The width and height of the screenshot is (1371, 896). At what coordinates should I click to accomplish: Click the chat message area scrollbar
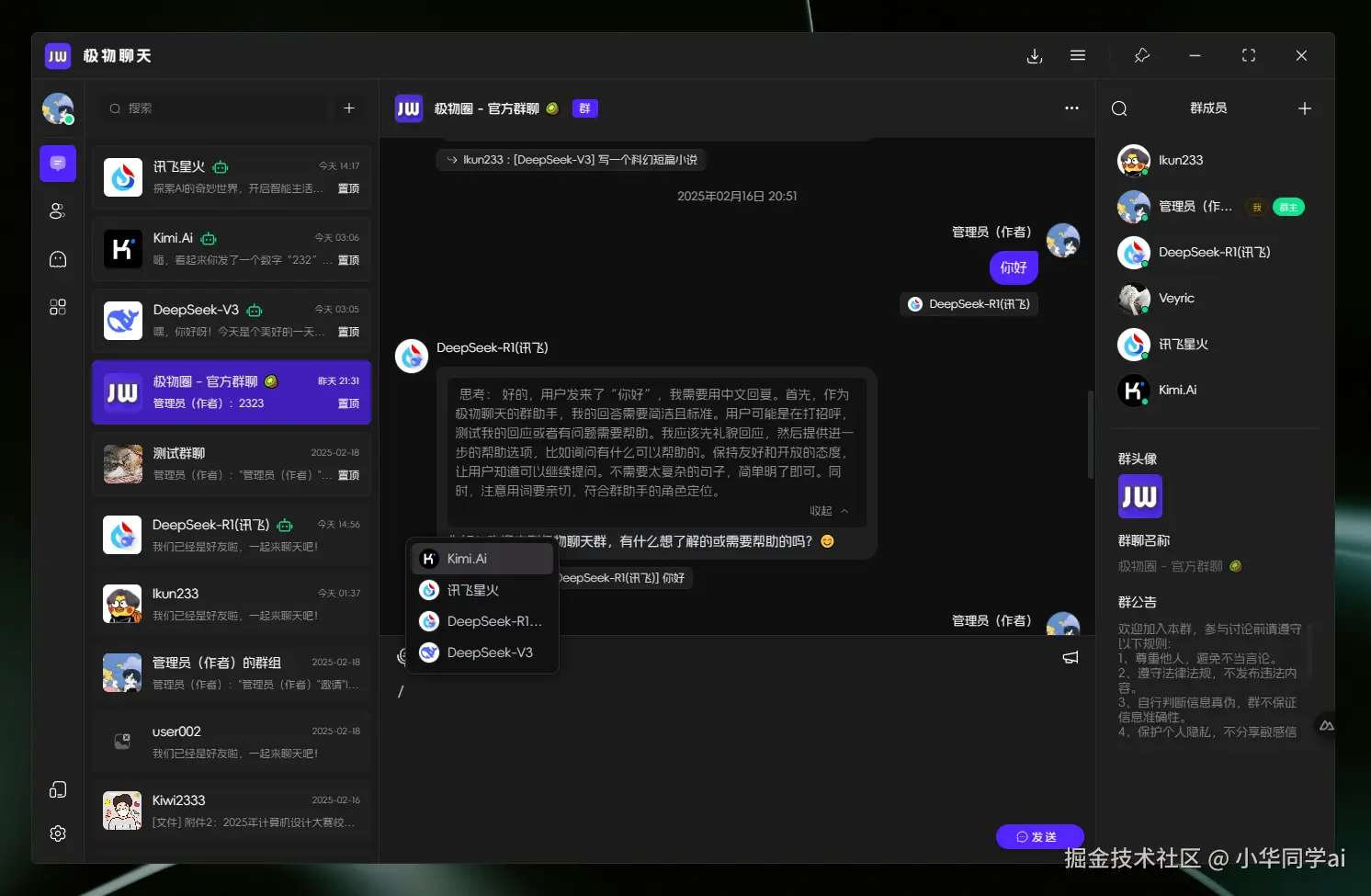1091,434
